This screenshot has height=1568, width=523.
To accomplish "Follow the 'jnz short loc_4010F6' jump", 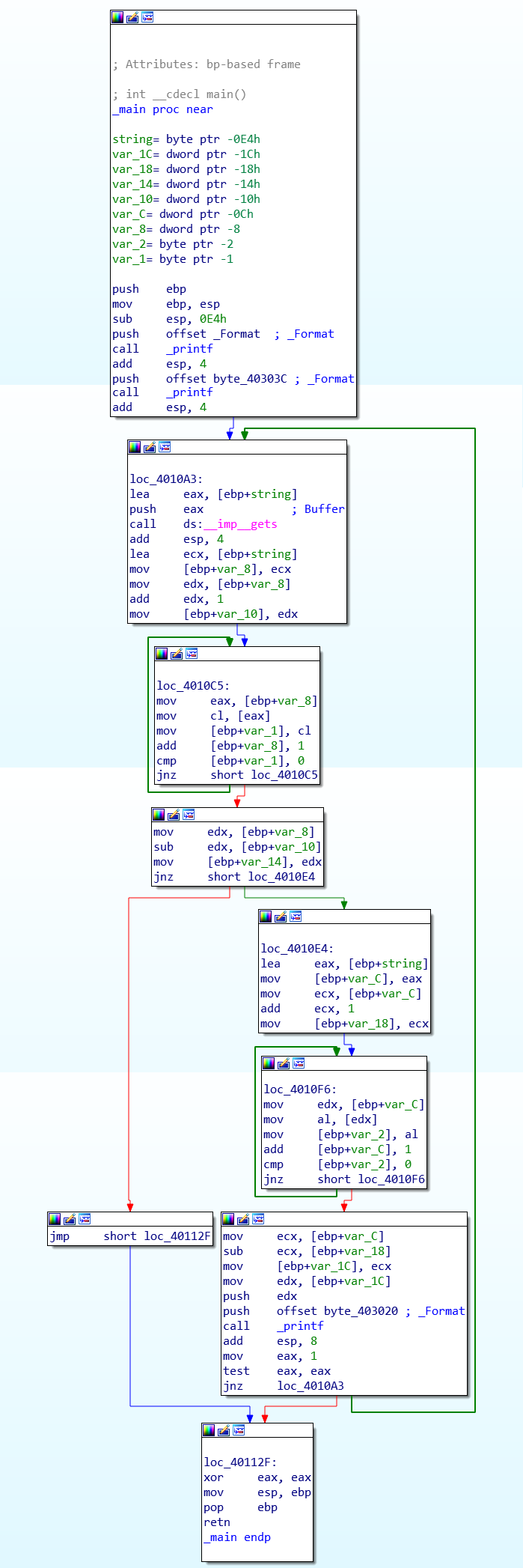I will point(344,1179).
